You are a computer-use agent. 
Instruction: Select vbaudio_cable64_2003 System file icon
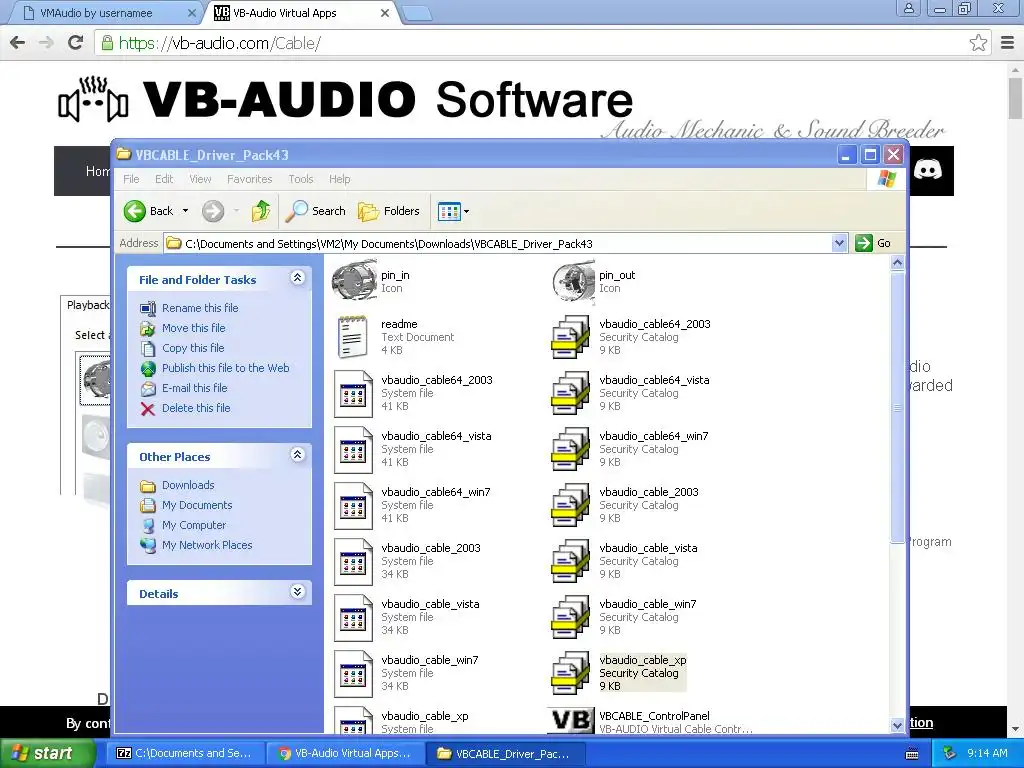pyautogui.click(x=353, y=393)
